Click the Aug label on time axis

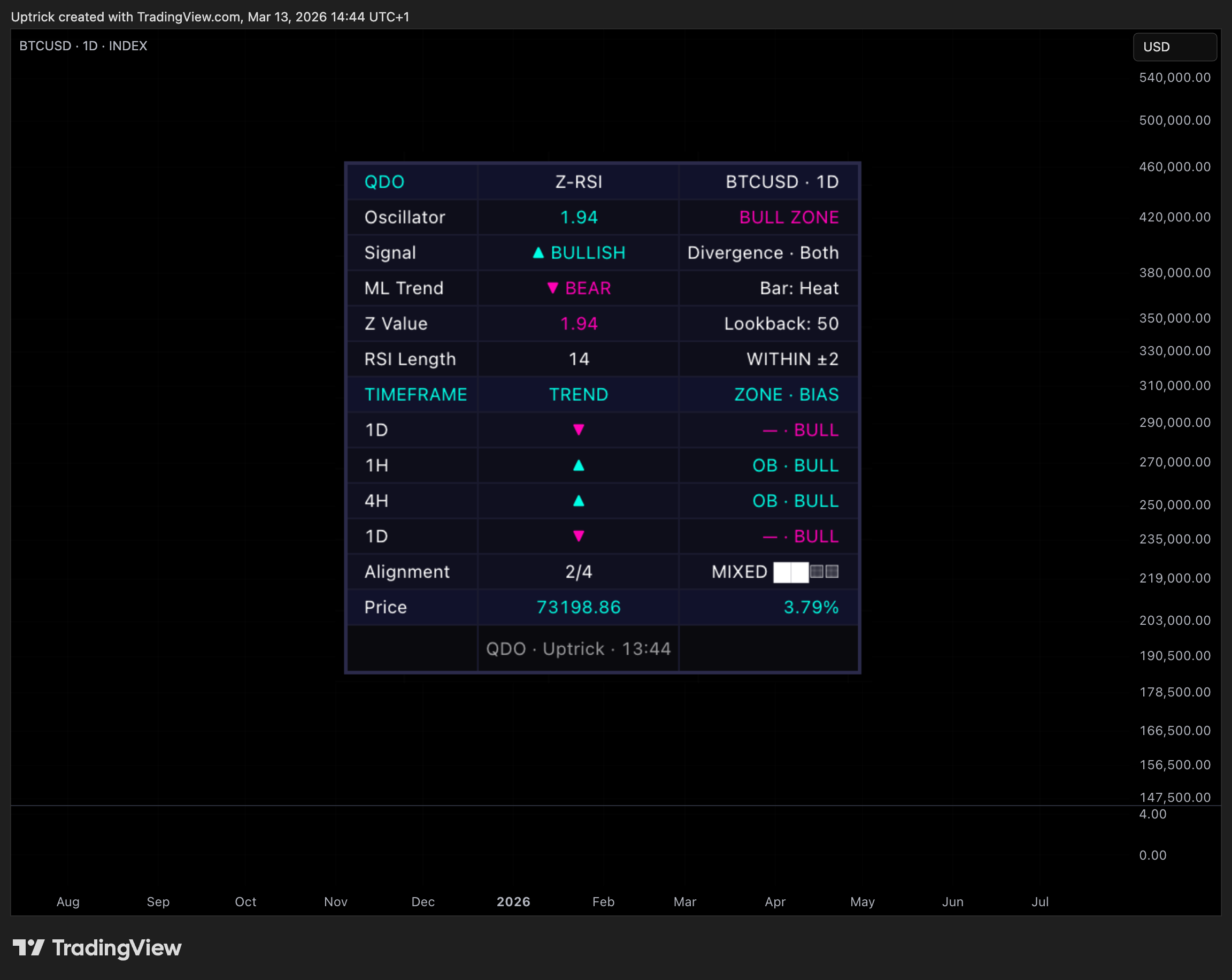coord(68,902)
